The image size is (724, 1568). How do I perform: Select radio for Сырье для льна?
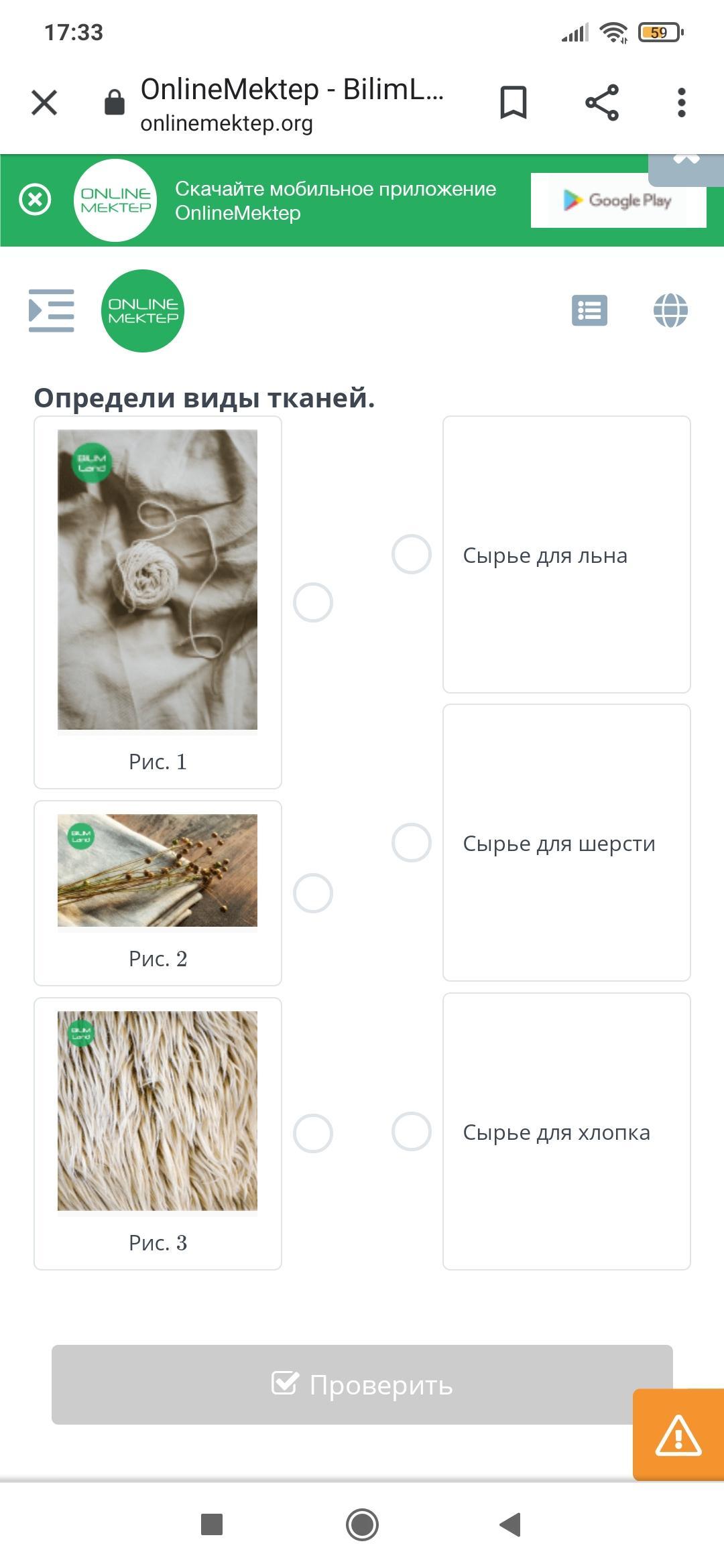pyautogui.click(x=412, y=554)
